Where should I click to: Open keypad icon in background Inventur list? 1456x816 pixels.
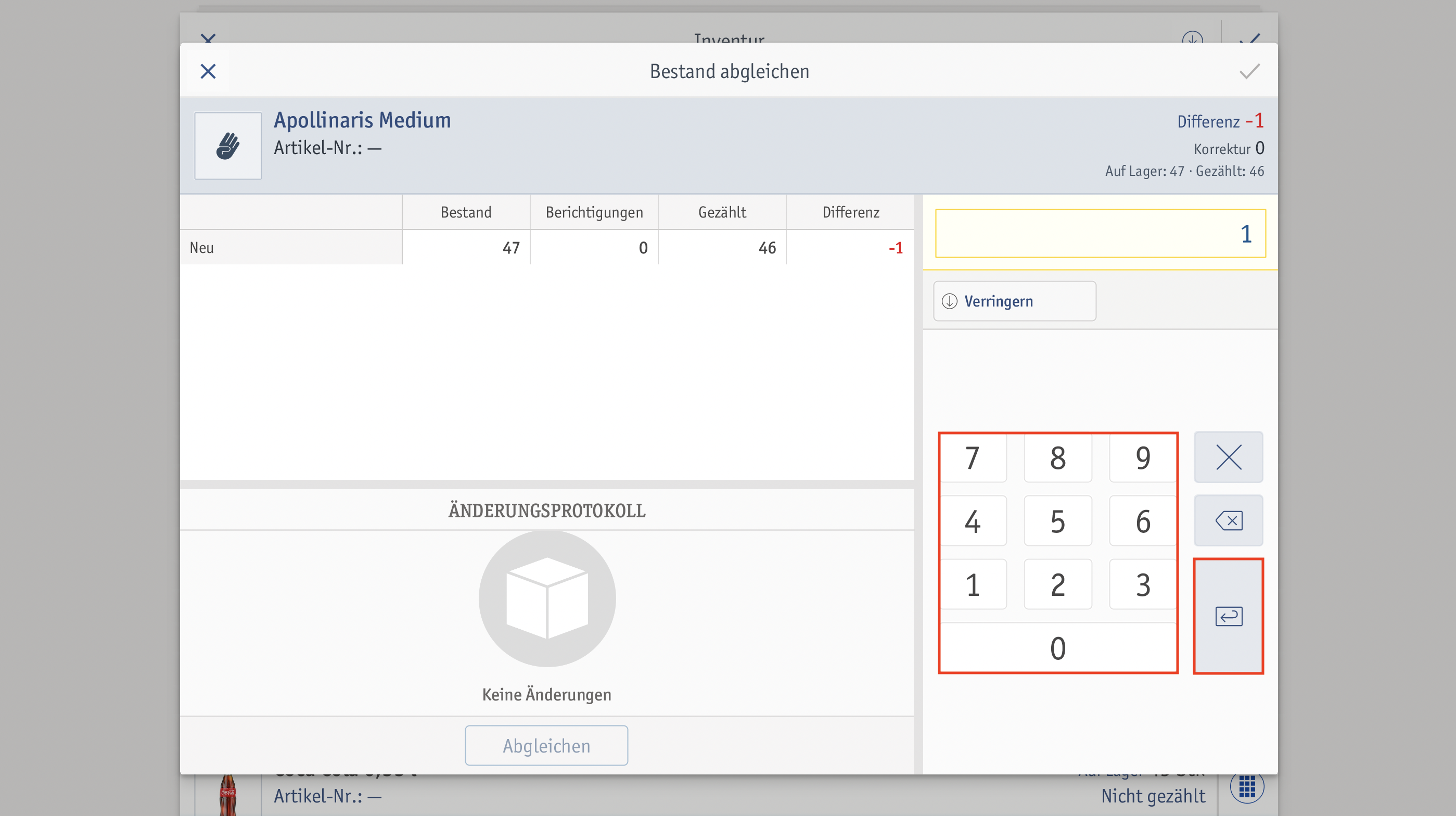[1247, 787]
